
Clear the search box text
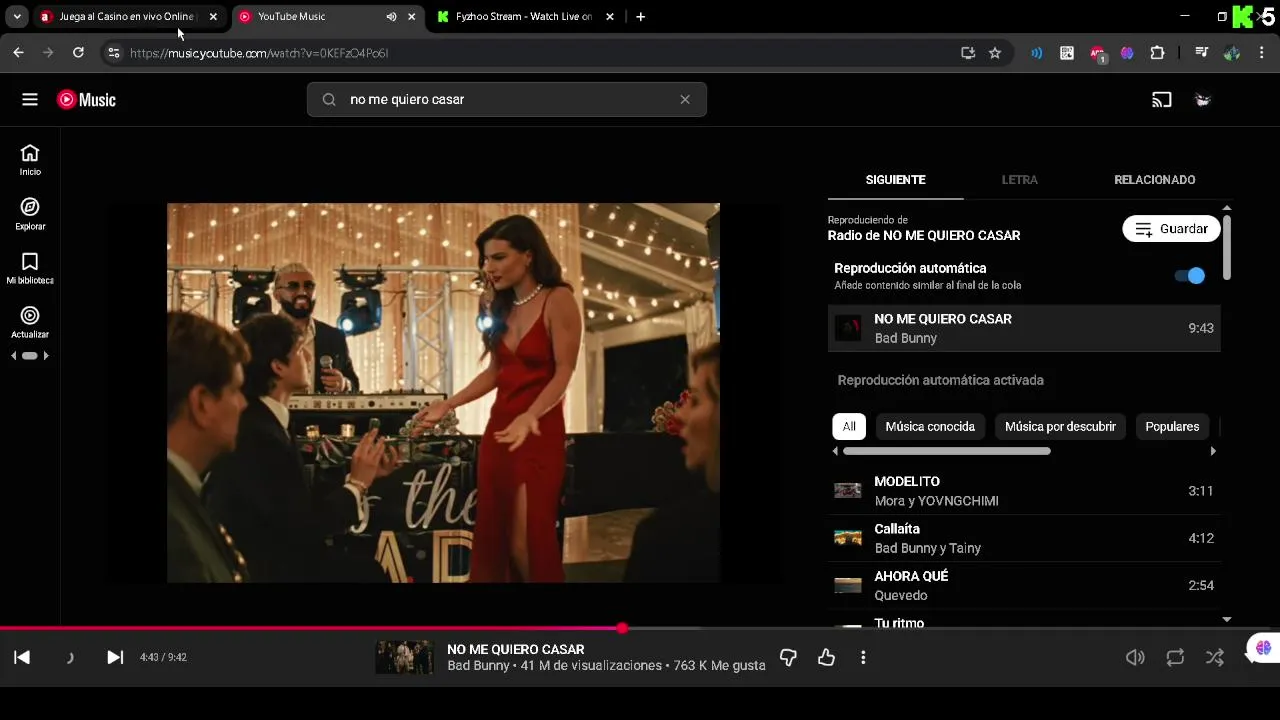pyautogui.click(x=685, y=99)
